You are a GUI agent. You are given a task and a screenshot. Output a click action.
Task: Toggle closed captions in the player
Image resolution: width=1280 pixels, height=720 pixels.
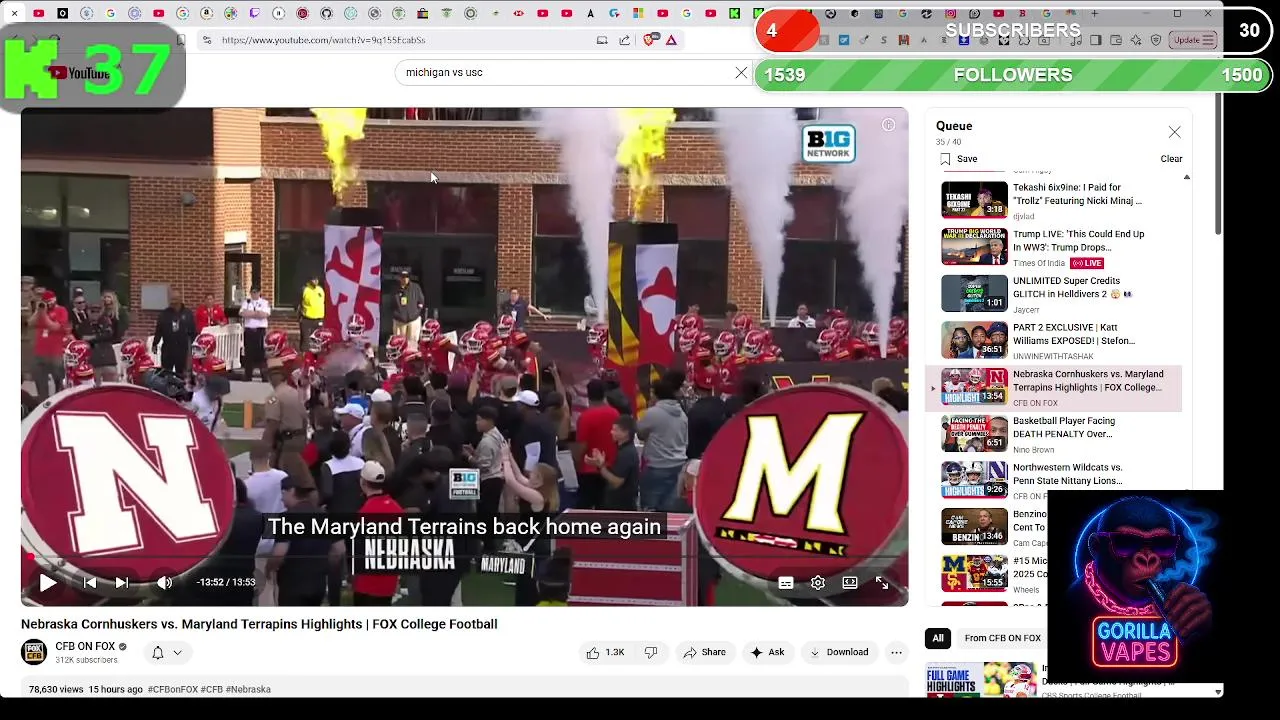[x=786, y=583]
